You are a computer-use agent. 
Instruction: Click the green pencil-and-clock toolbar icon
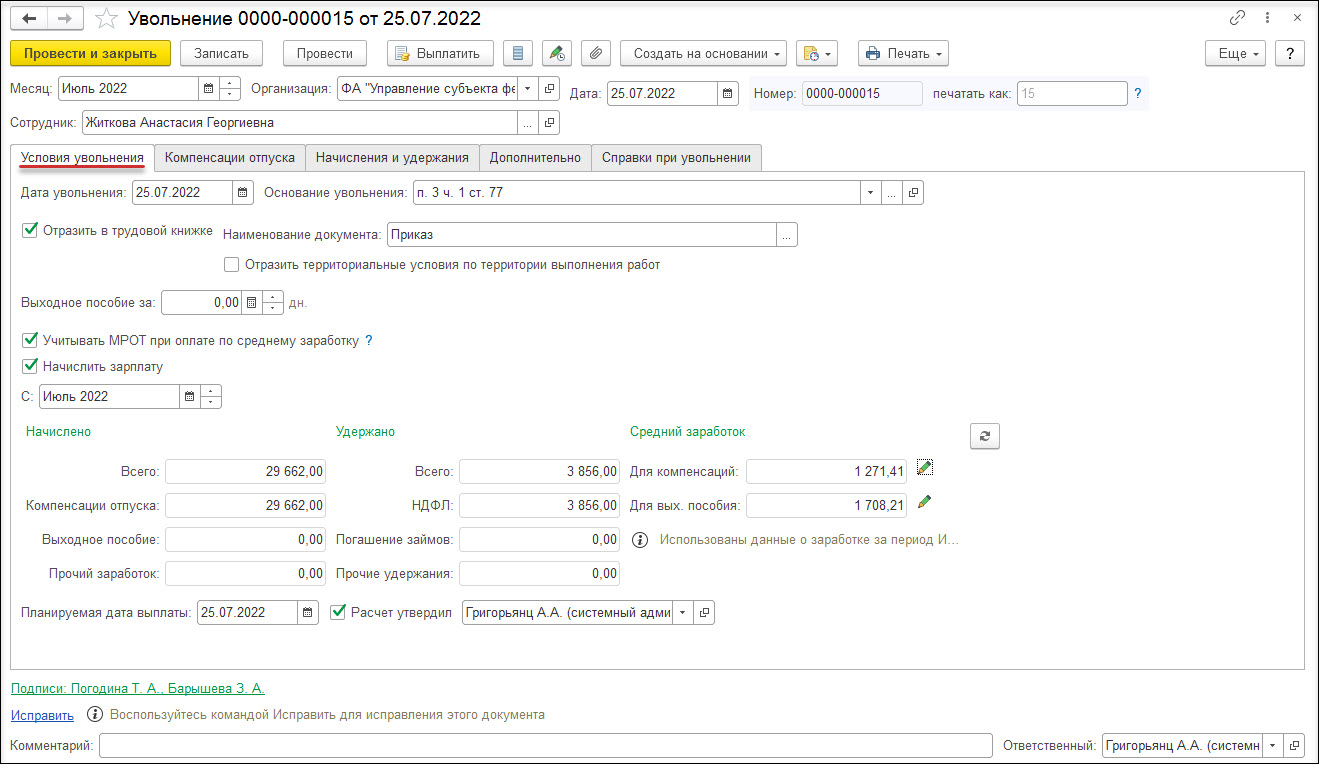click(x=557, y=53)
